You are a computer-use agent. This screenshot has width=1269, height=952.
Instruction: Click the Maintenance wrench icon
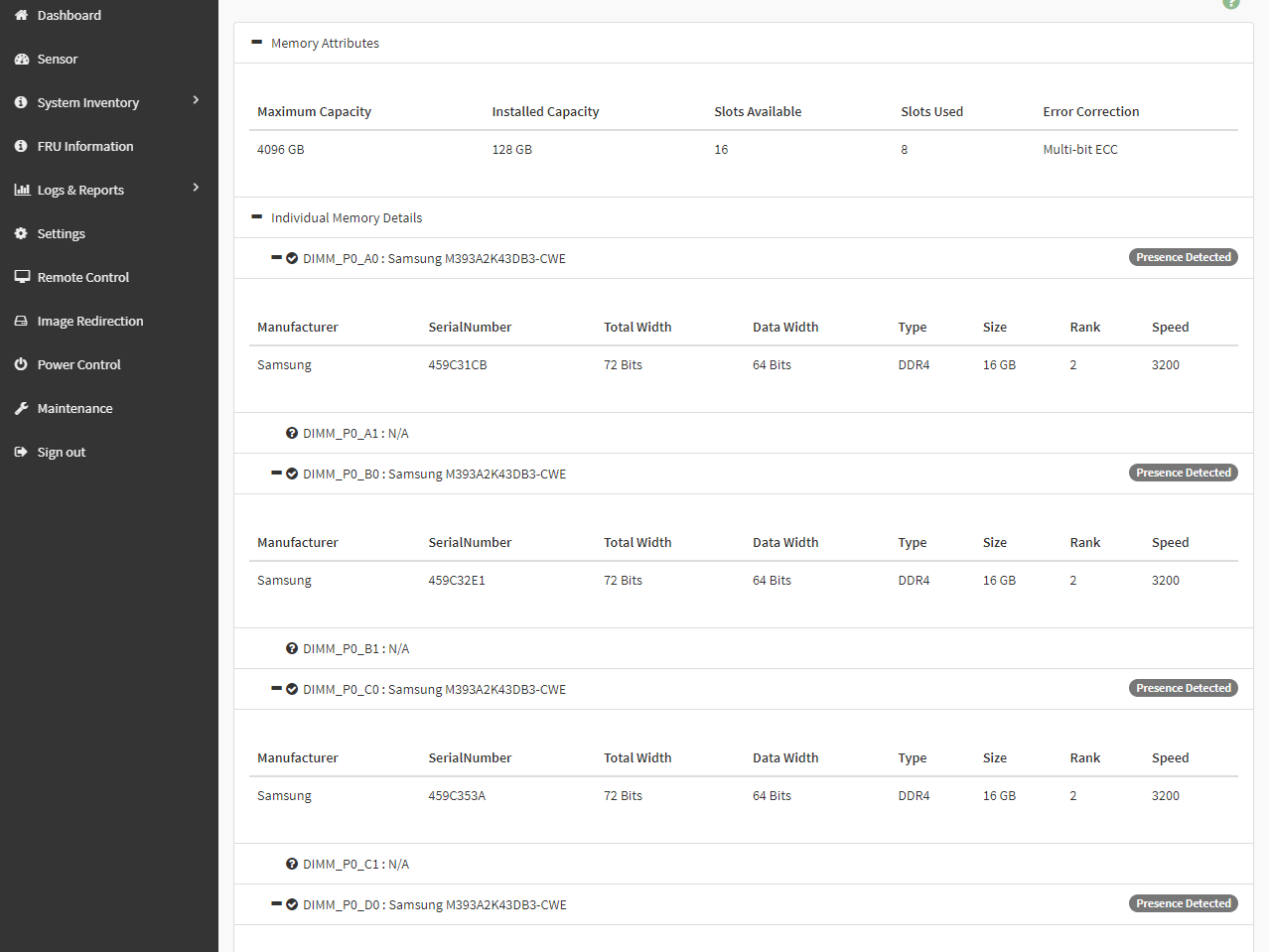[21, 408]
